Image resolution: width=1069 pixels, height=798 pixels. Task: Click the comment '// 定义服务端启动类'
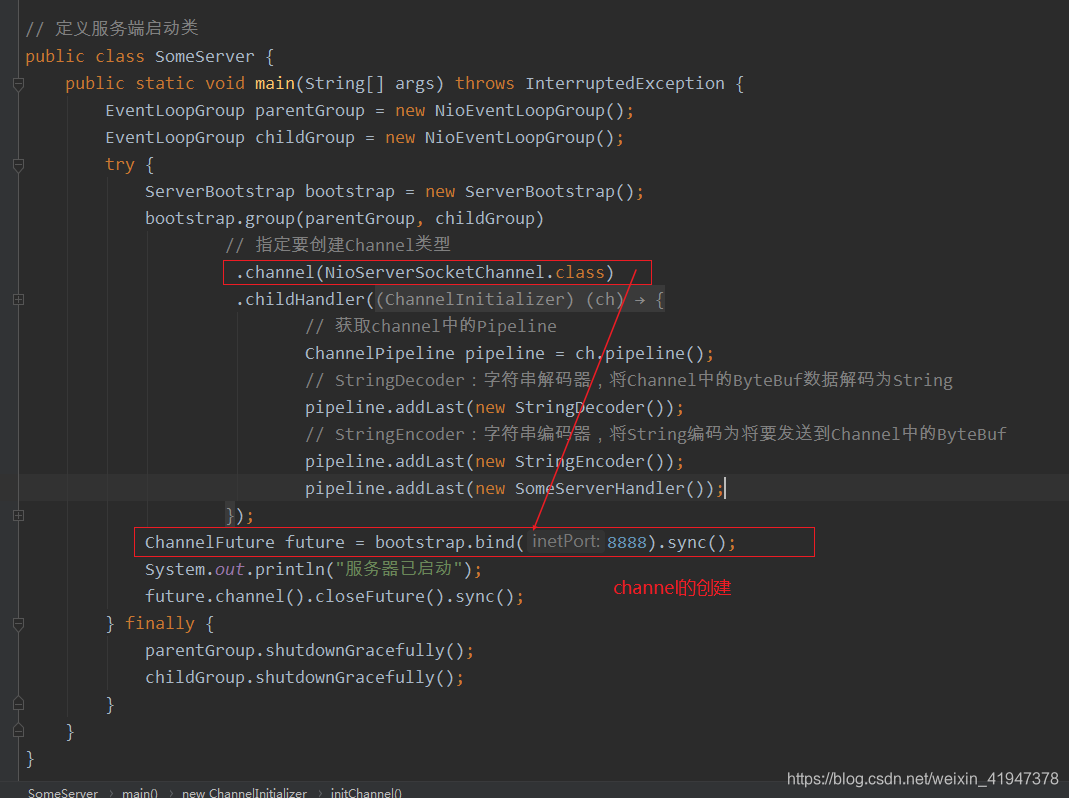pos(112,29)
